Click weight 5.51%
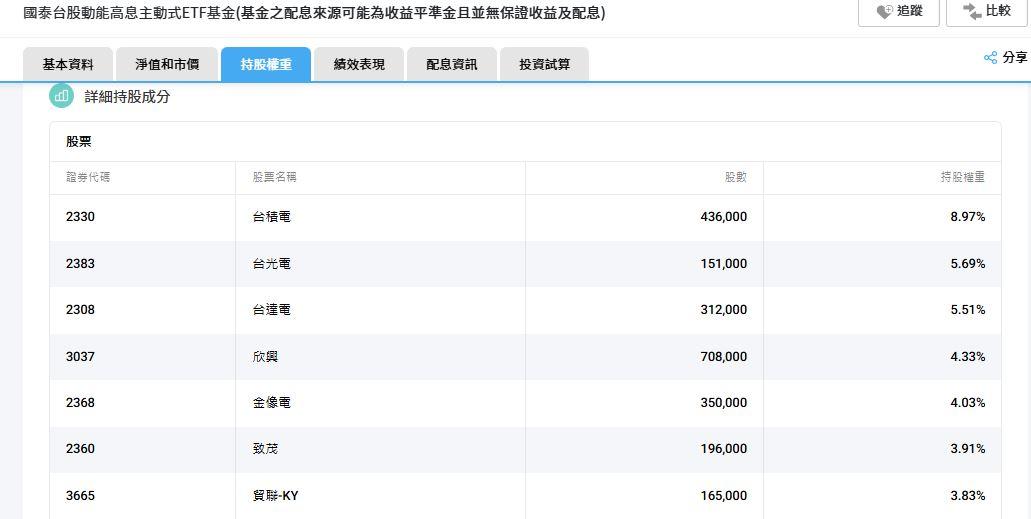The image size is (1031, 519). tap(968, 310)
